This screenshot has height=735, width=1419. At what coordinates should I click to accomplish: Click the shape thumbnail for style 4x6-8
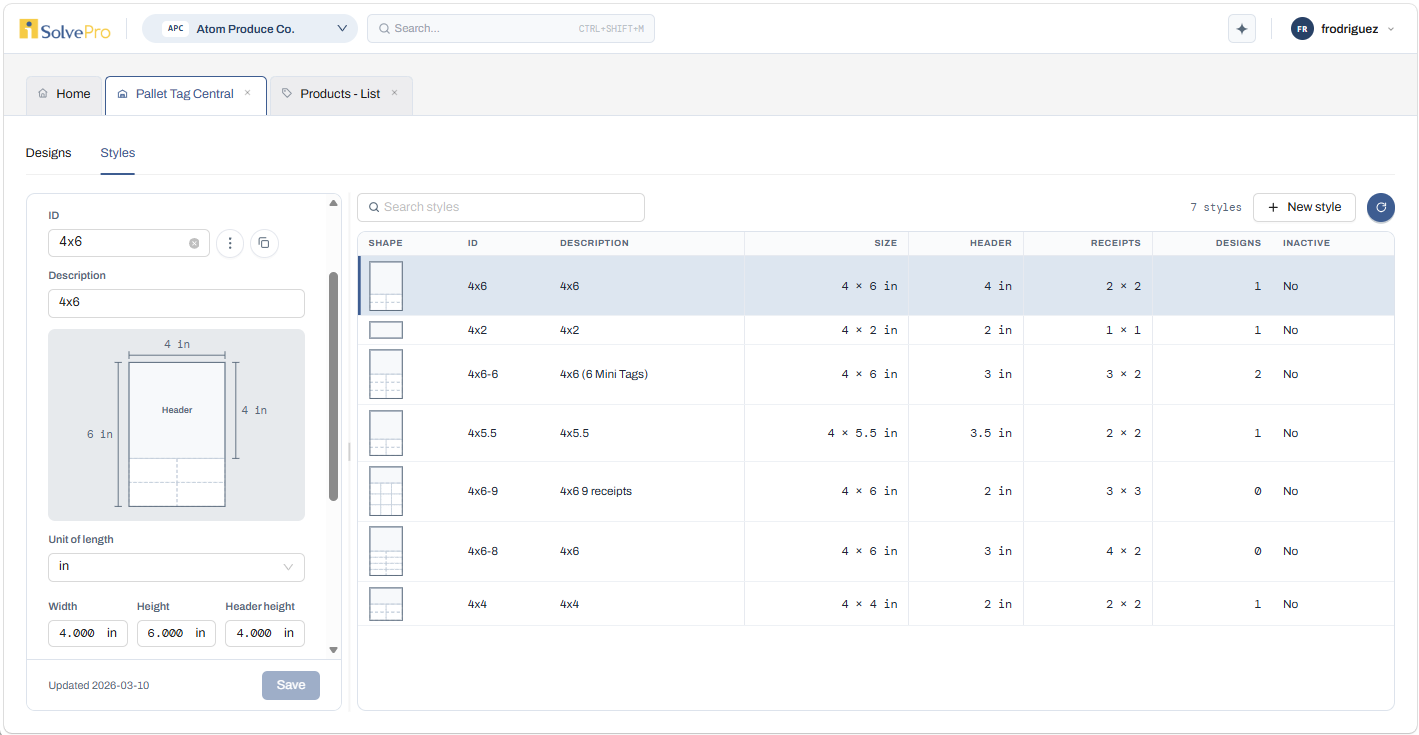coord(386,551)
